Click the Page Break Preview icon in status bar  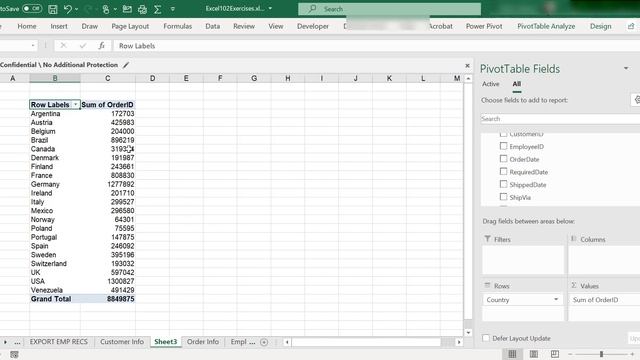[x=555, y=354]
